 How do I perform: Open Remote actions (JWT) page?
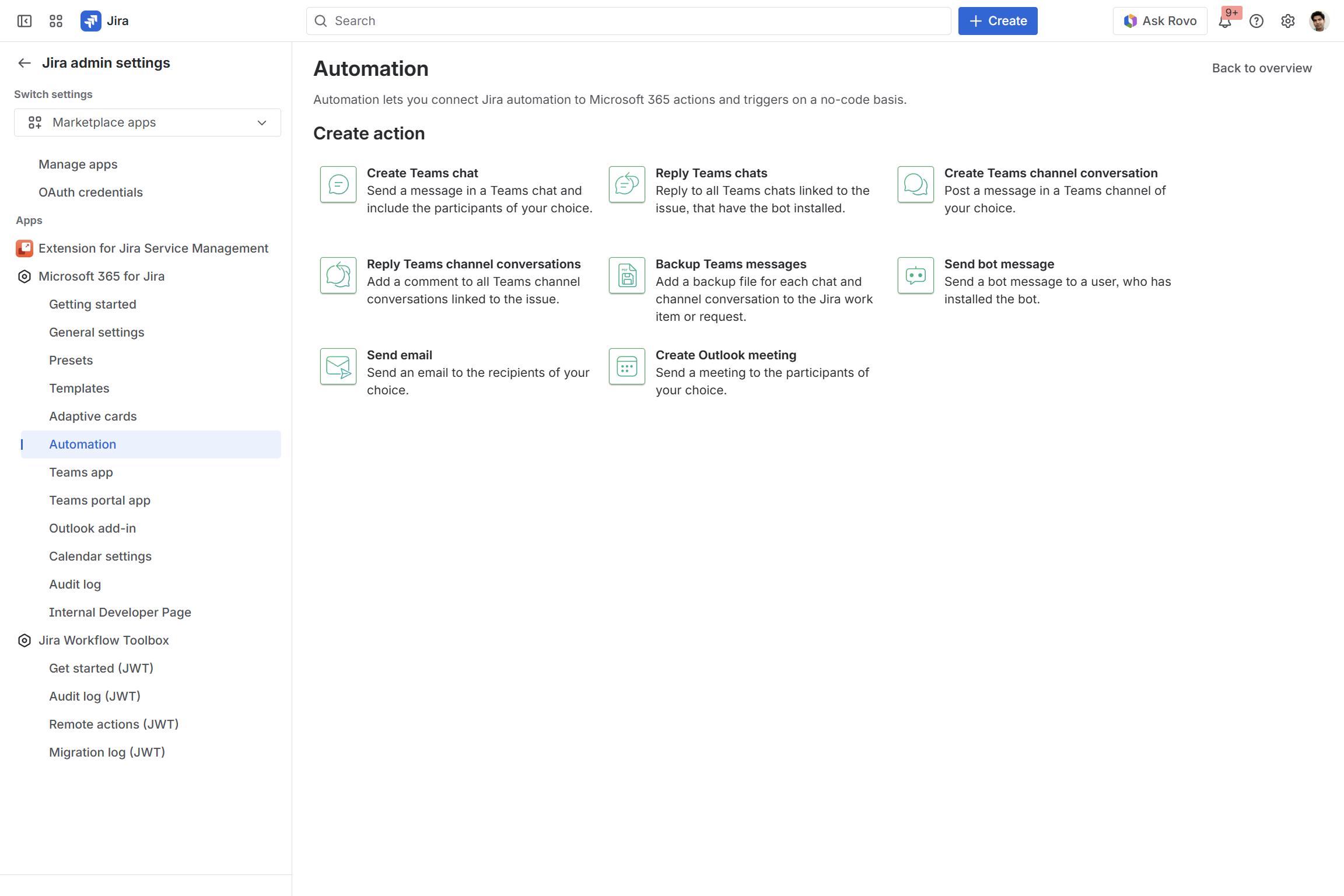(x=114, y=724)
